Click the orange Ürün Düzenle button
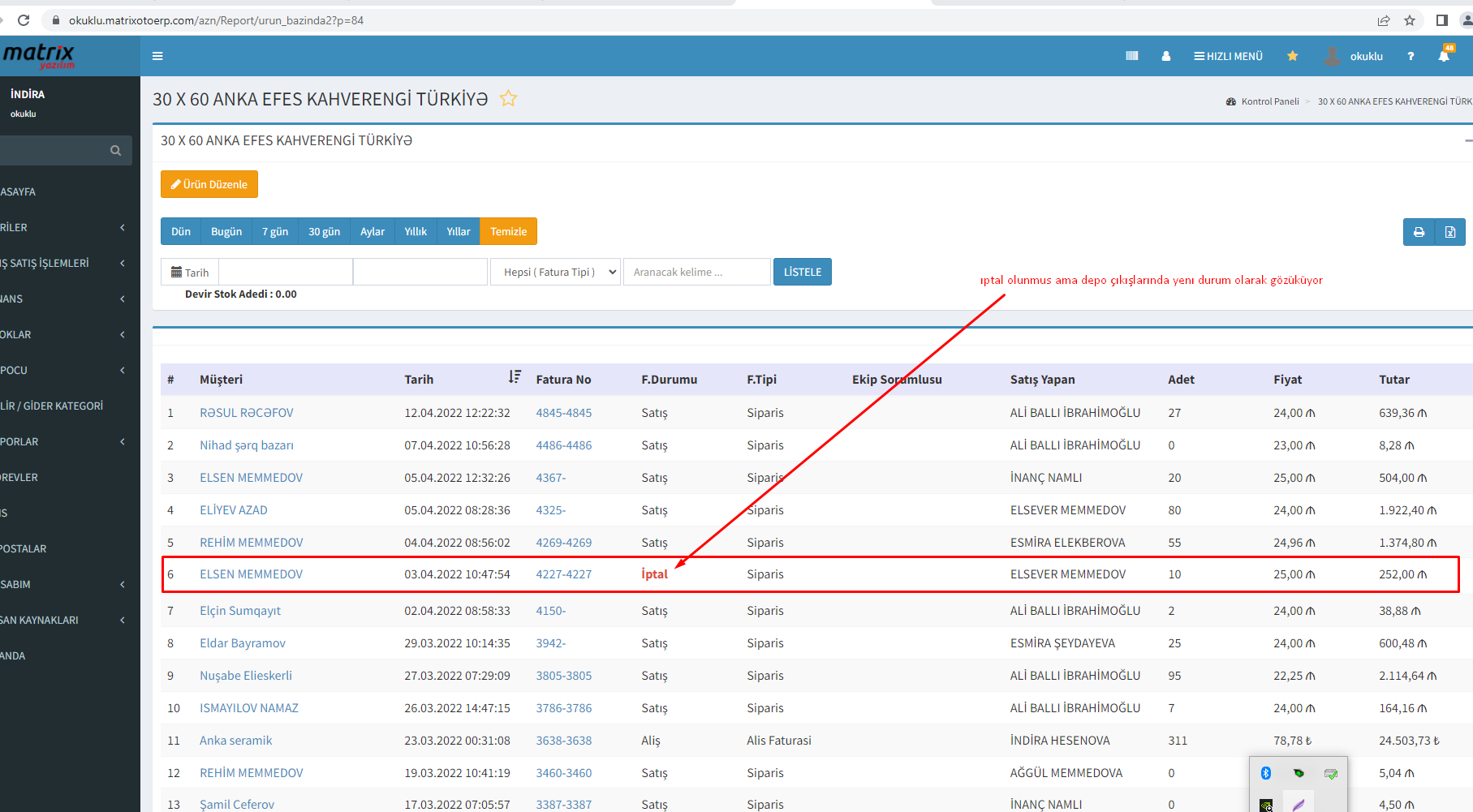Screen dimensions: 1473x812 (x=209, y=184)
